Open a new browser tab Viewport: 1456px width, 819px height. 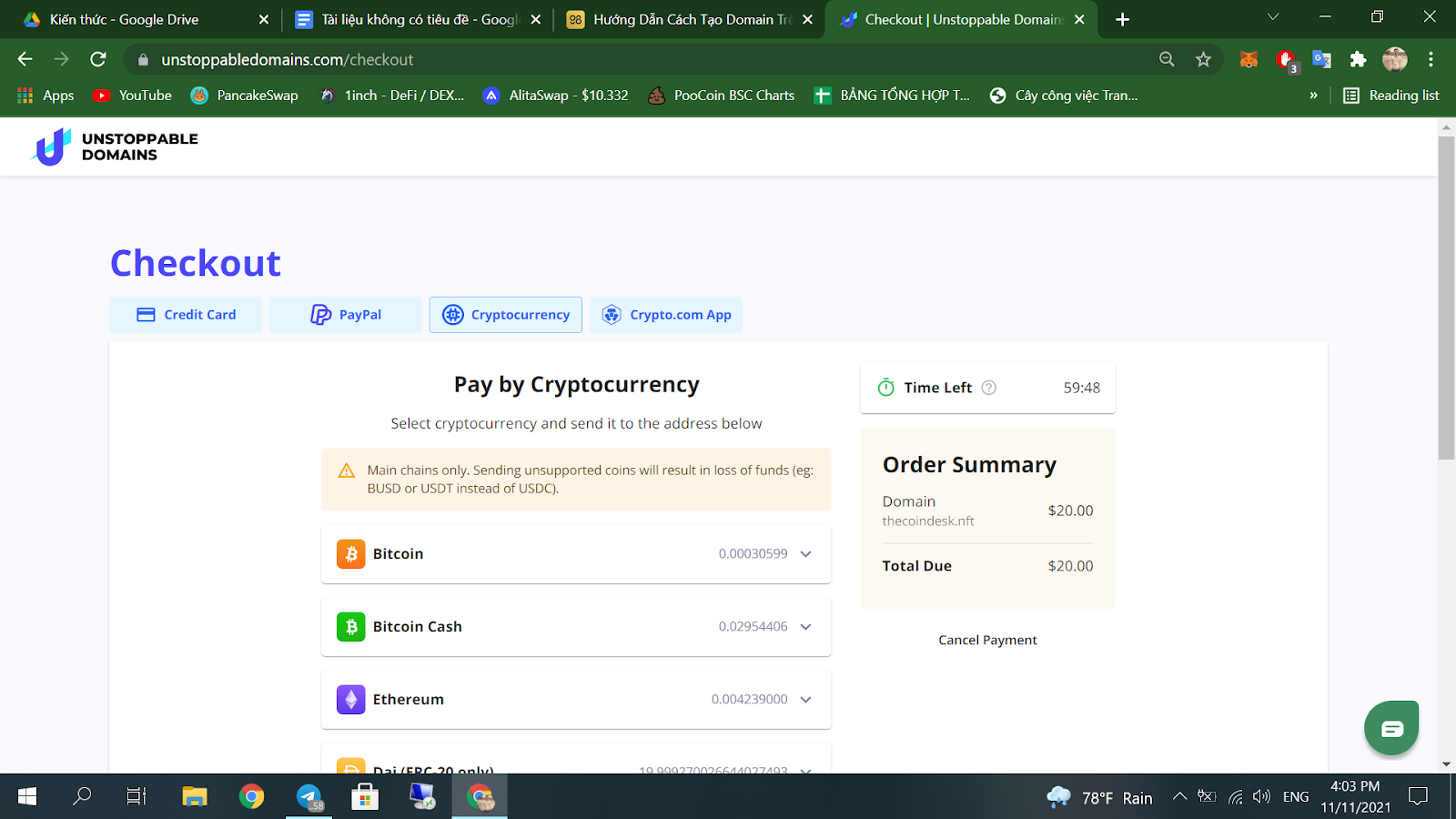[1123, 19]
